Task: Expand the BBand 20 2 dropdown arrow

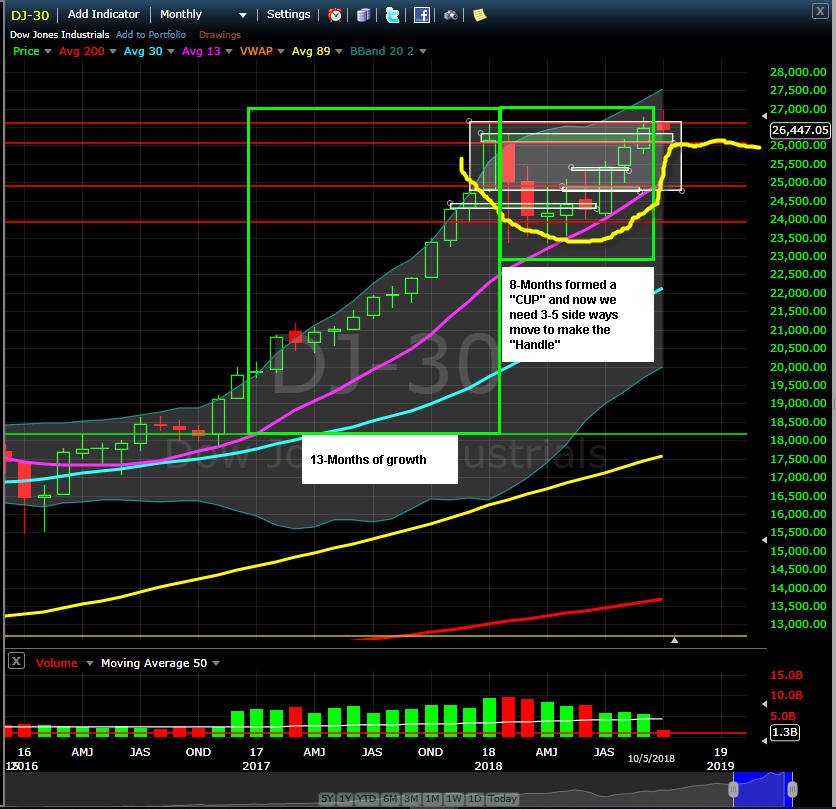Action: click(x=423, y=51)
